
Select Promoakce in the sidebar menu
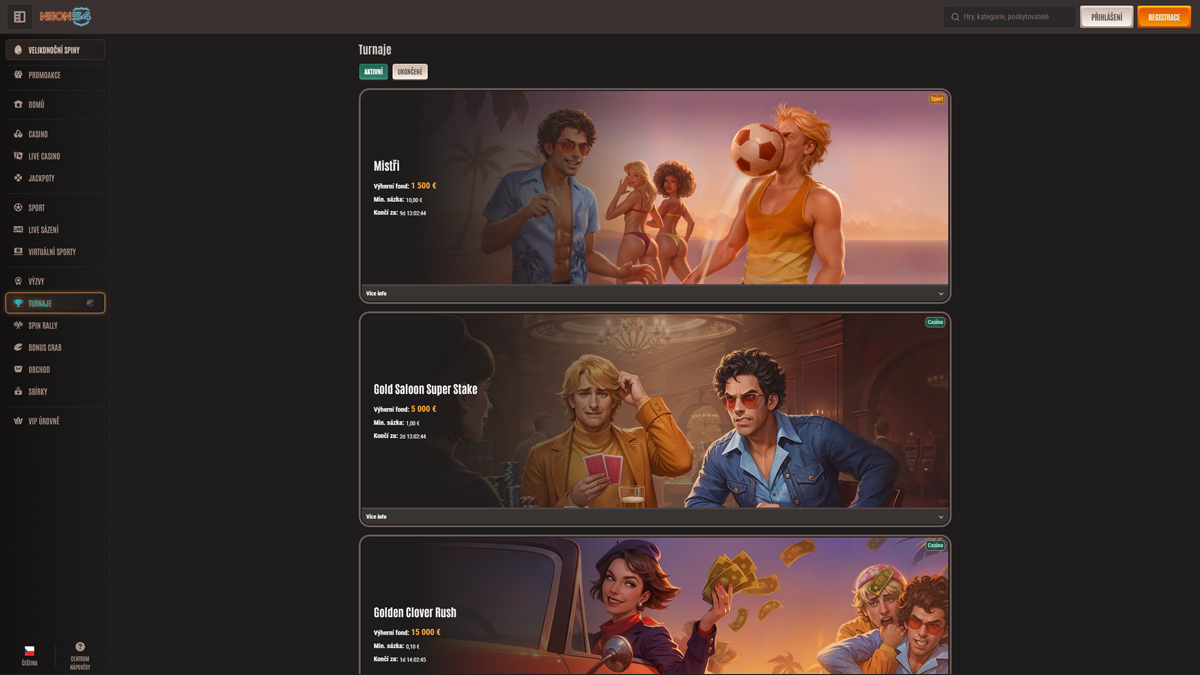[x=44, y=75]
